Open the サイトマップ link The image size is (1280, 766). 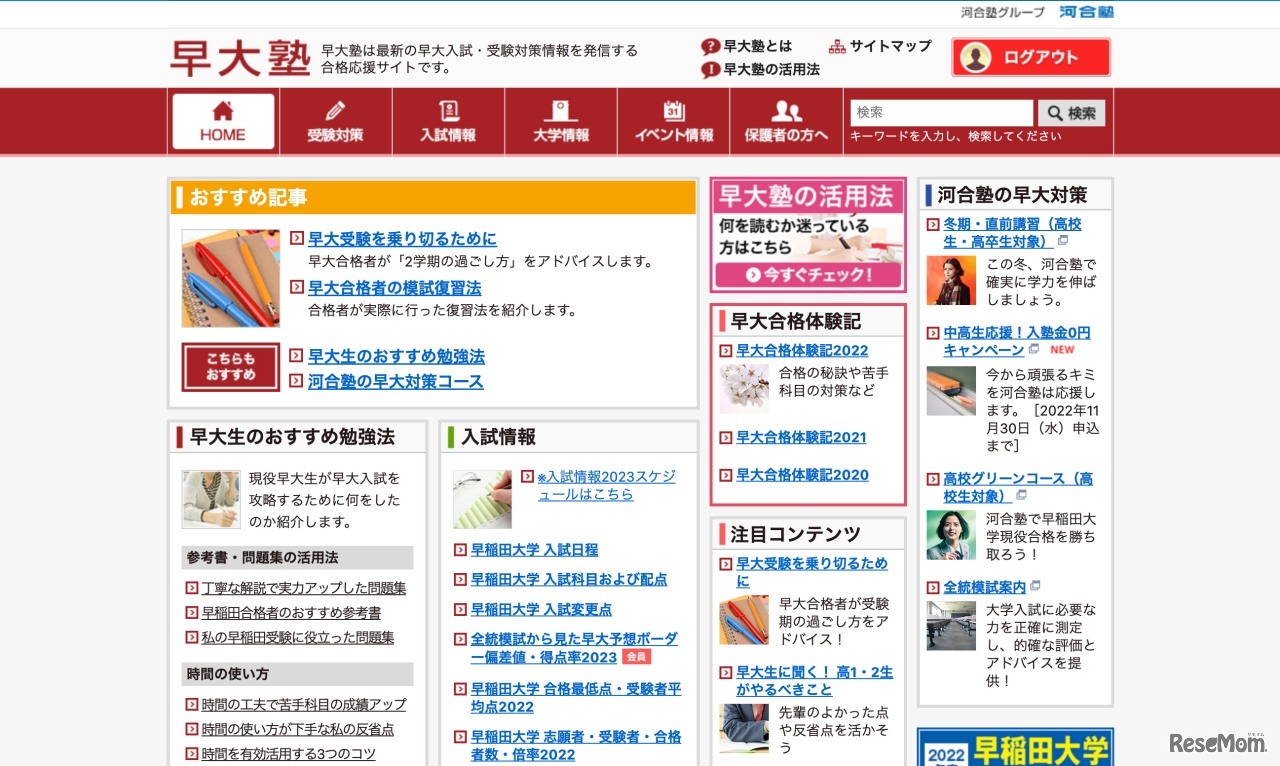tap(880, 46)
